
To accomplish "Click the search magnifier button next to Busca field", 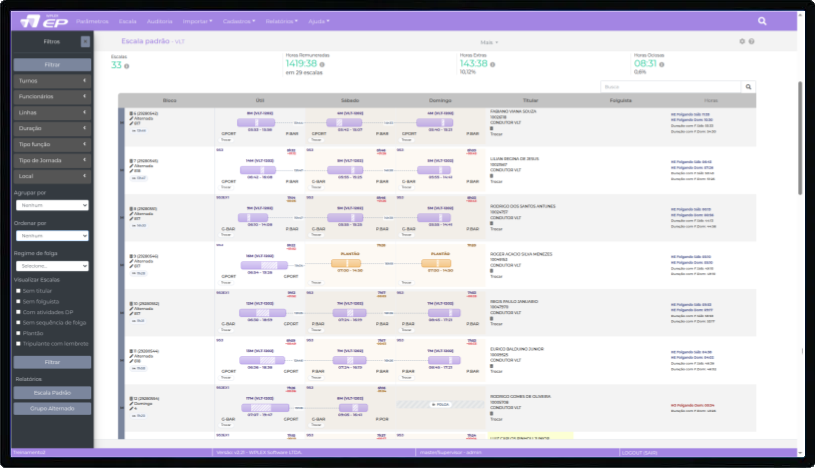I will pyautogui.click(x=748, y=87).
